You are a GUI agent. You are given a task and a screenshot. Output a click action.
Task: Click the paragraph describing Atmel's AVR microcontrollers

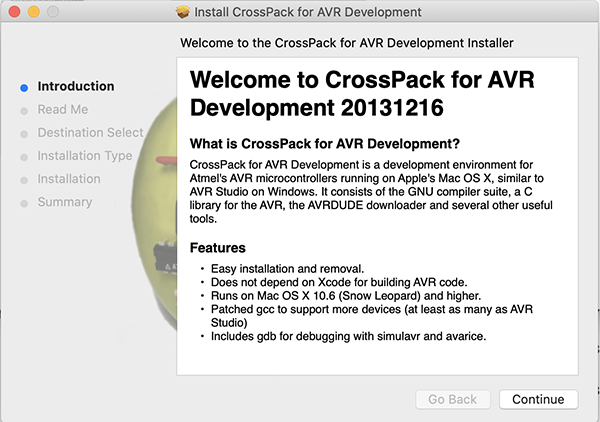pos(371,192)
